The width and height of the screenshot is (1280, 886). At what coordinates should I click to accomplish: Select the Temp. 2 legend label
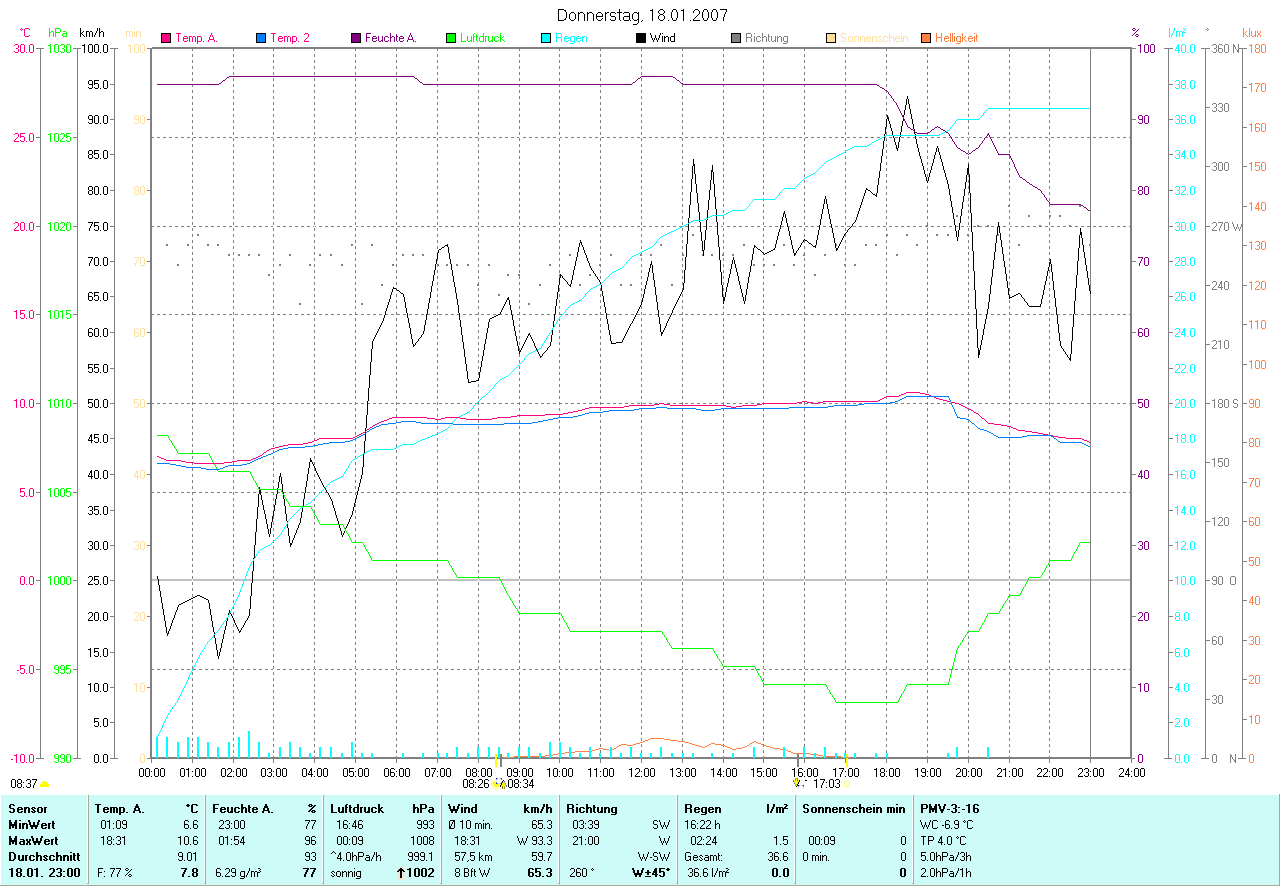(x=290, y=38)
